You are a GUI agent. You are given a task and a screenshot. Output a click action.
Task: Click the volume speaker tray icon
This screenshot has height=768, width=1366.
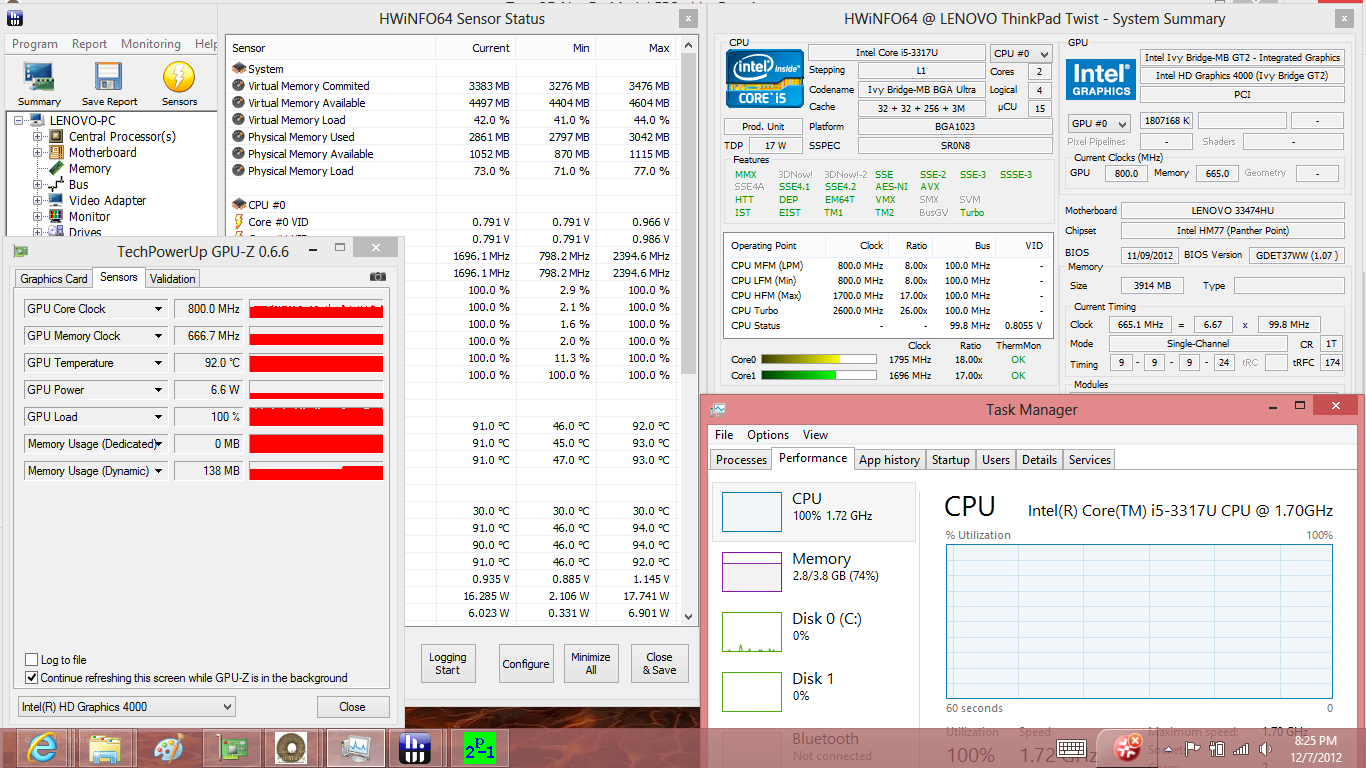click(1266, 748)
